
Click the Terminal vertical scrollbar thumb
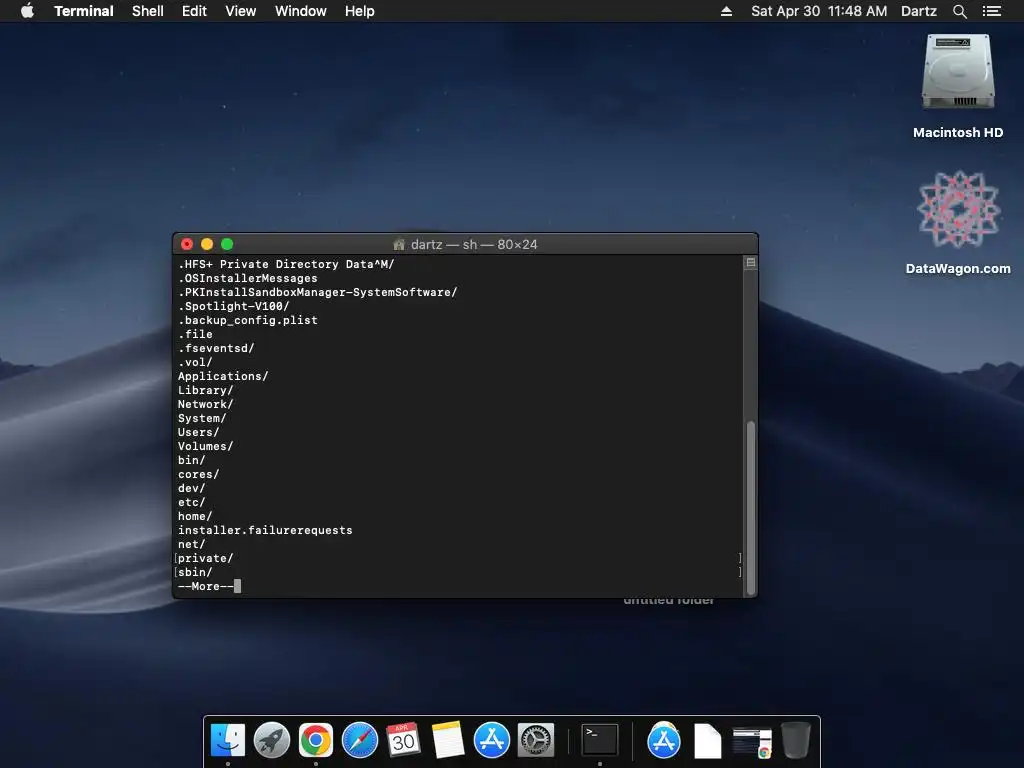click(x=751, y=507)
